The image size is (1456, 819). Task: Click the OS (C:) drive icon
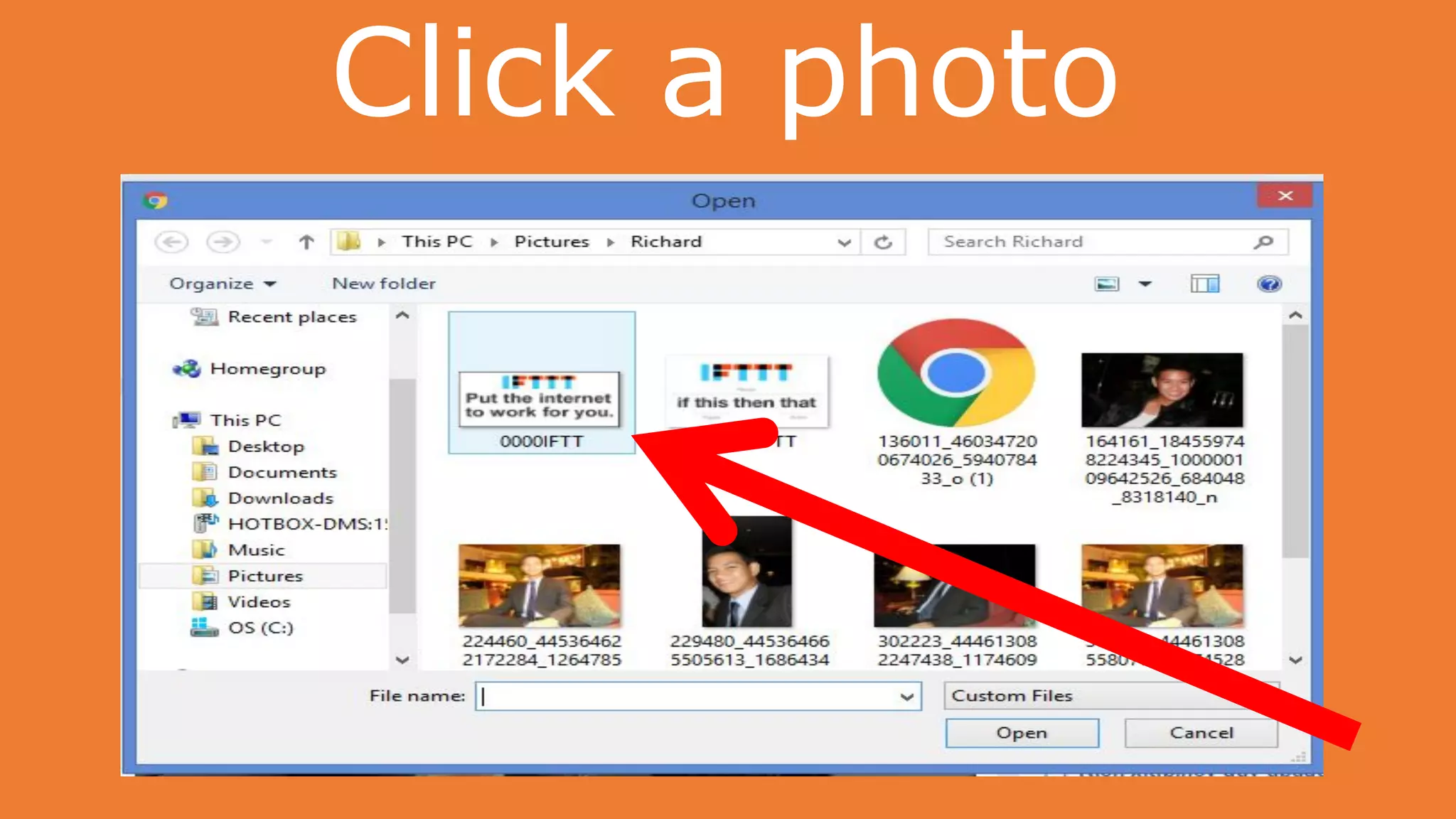pyautogui.click(x=205, y=627)
